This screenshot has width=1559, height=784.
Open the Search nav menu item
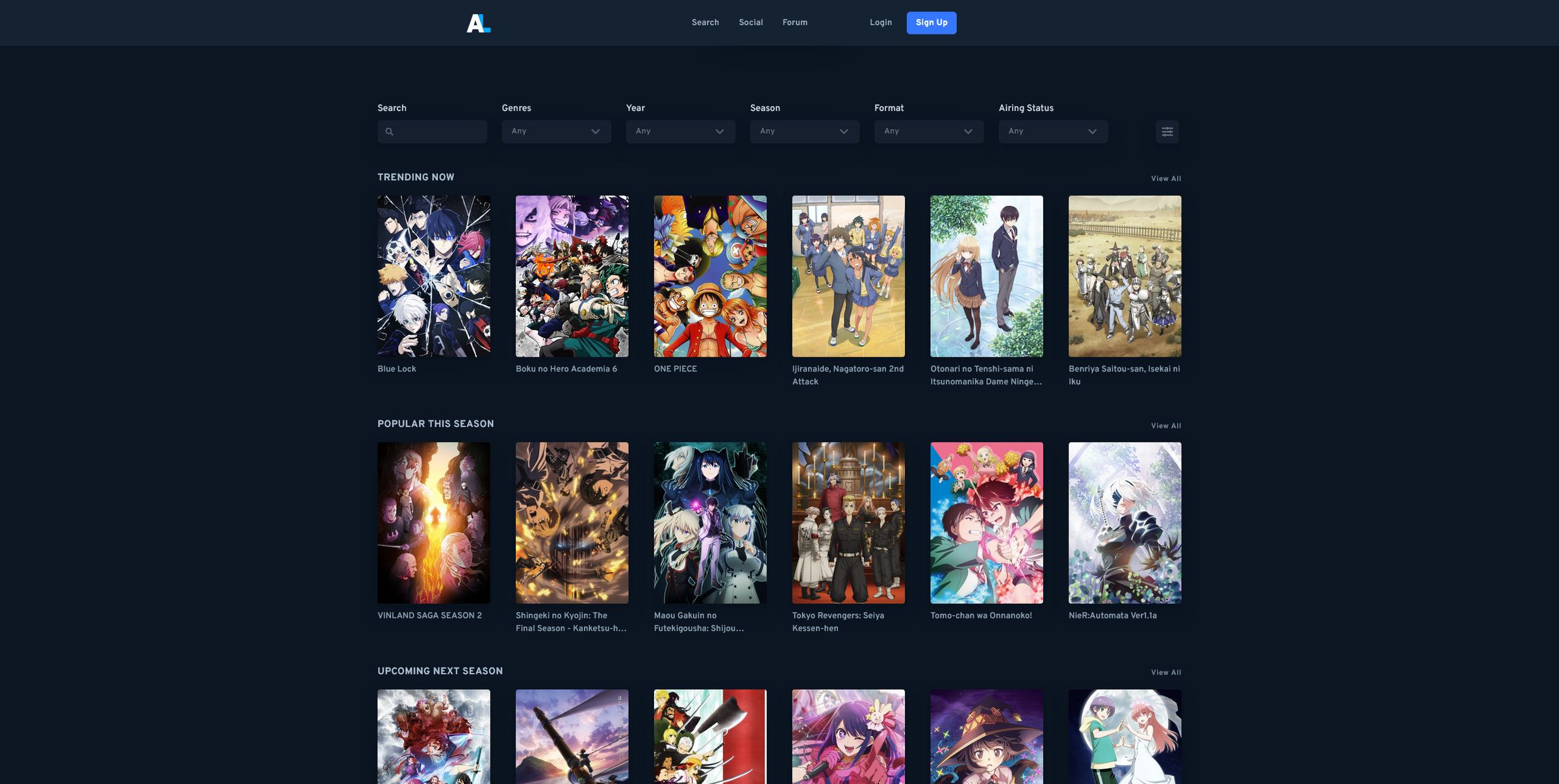(x=705, y=23)
